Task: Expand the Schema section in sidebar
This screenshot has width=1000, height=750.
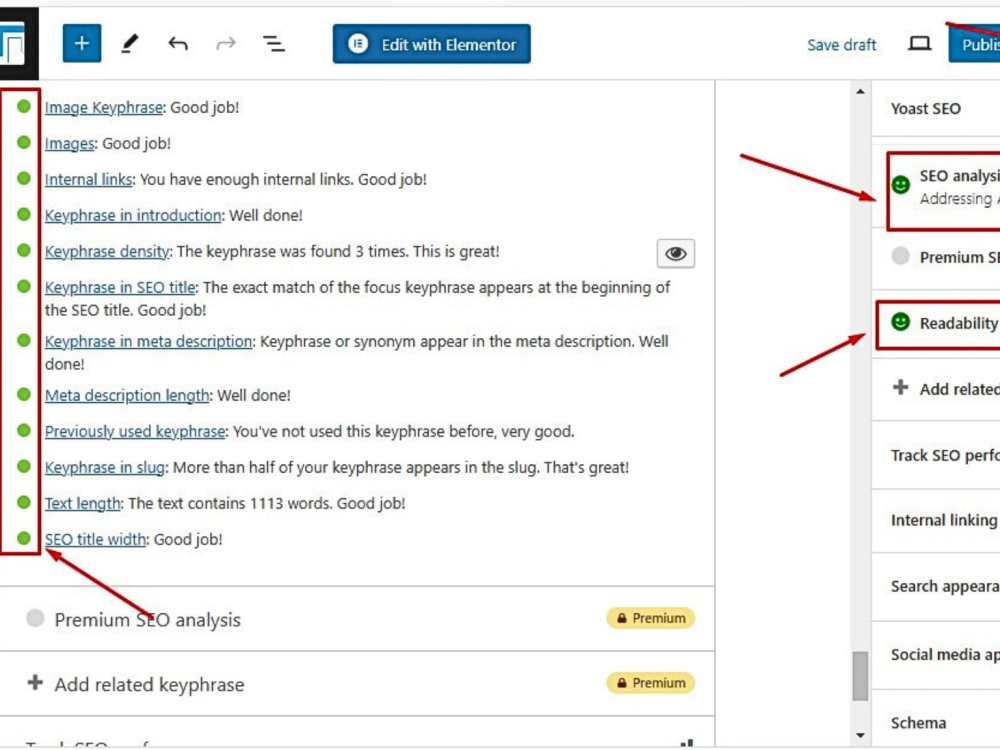Action: [936, 723]
